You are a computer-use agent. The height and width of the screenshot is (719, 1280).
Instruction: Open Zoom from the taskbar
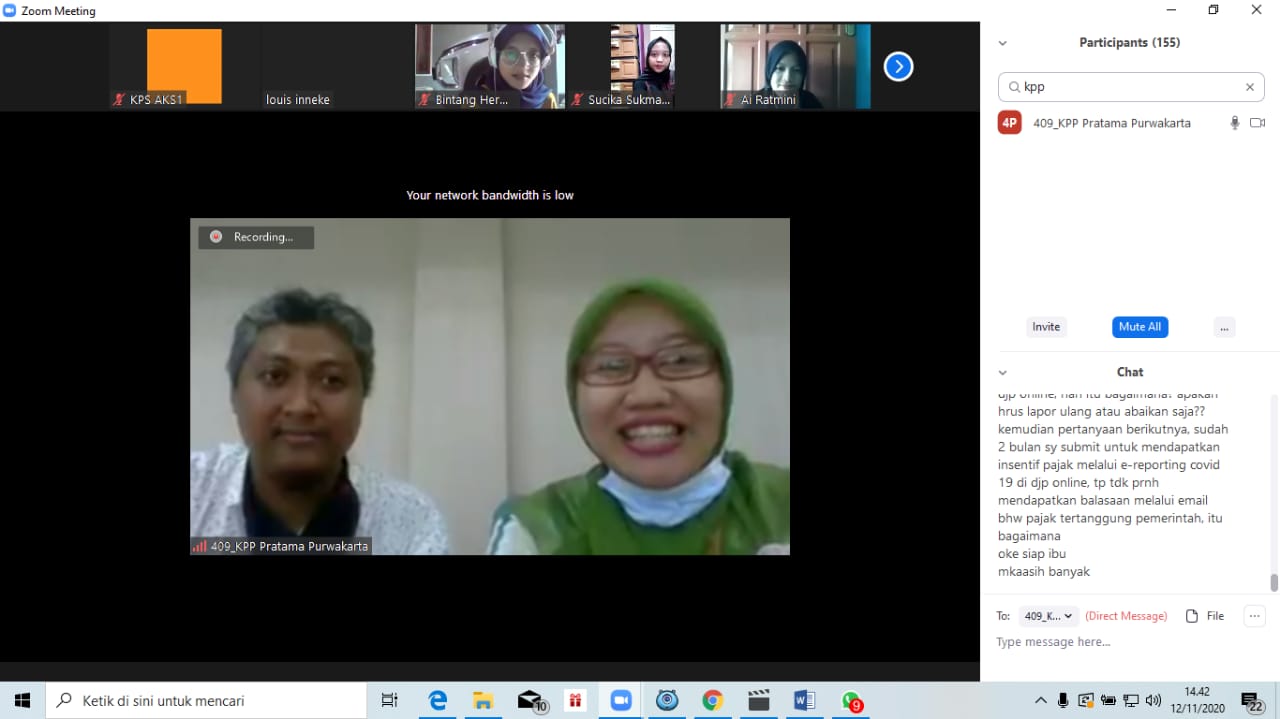pos(621,701)
